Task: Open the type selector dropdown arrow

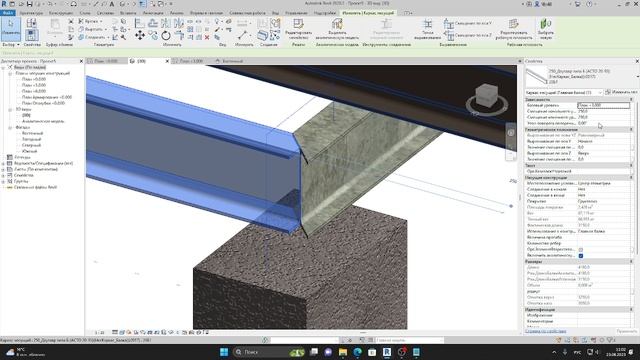Action: click(x=637, y=76)
